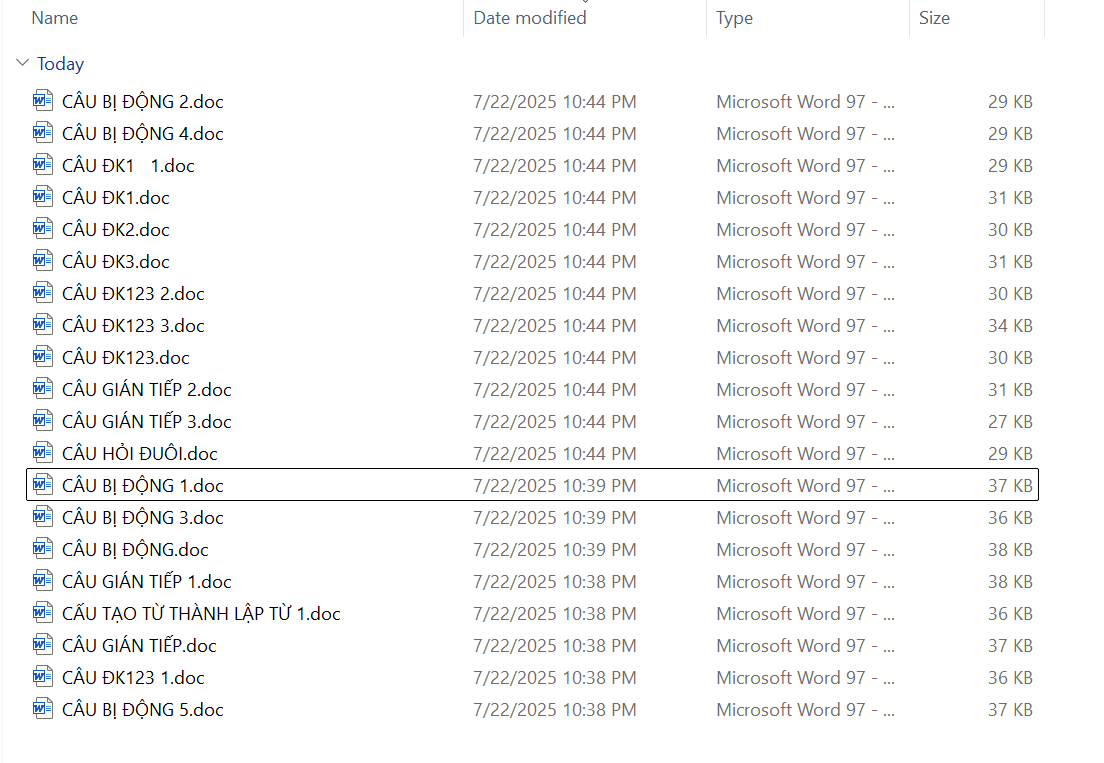Sort by the Date modified column header
This screenshot has width=1104, height=763.
pyautogui.click(x=530, y=18)
